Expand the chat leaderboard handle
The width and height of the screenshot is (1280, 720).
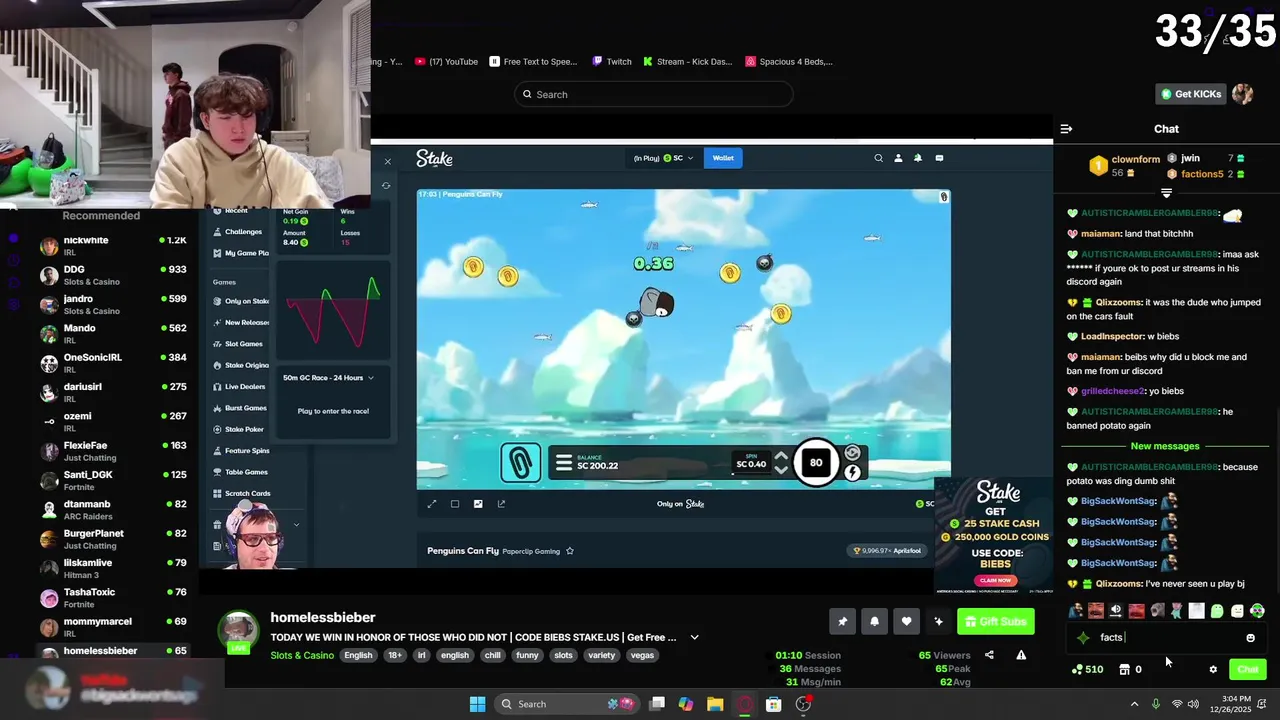pos(1166,192)
